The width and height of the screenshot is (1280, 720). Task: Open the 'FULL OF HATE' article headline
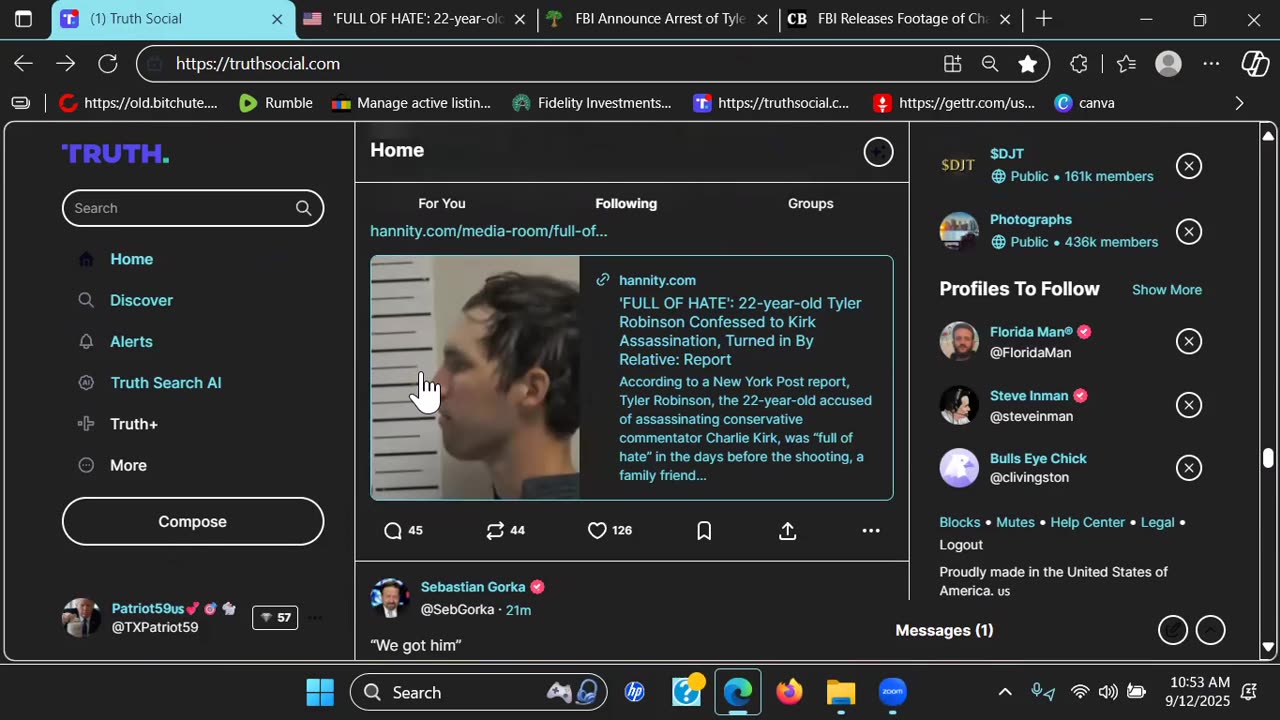point(740,331)
